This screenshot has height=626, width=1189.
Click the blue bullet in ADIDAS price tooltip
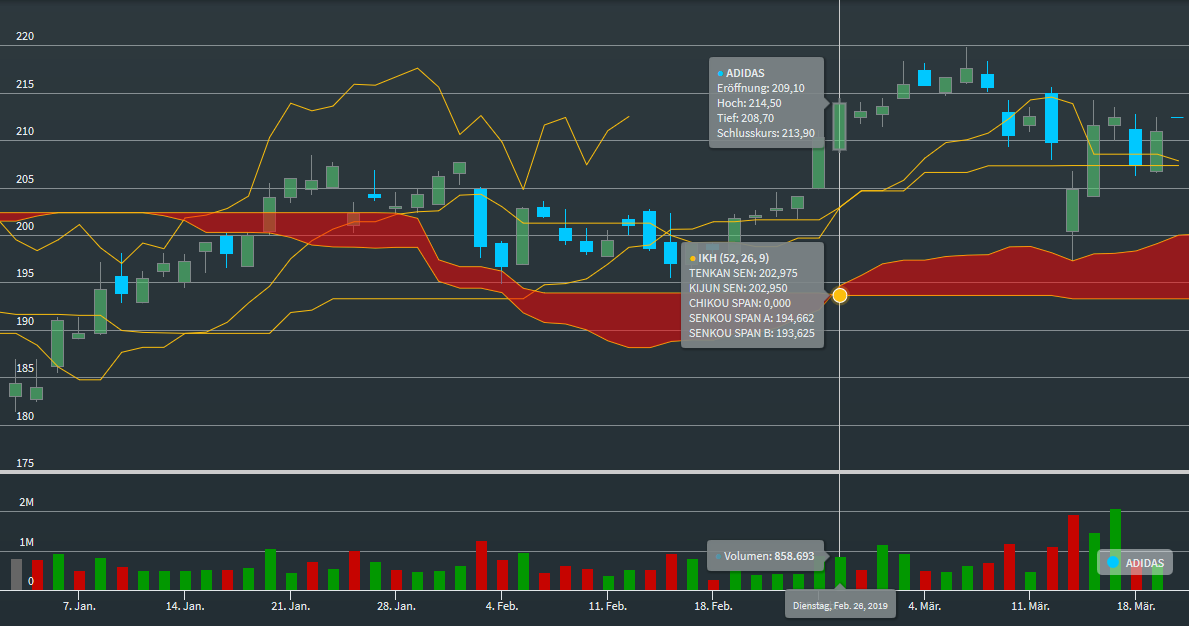pos(720,73)
